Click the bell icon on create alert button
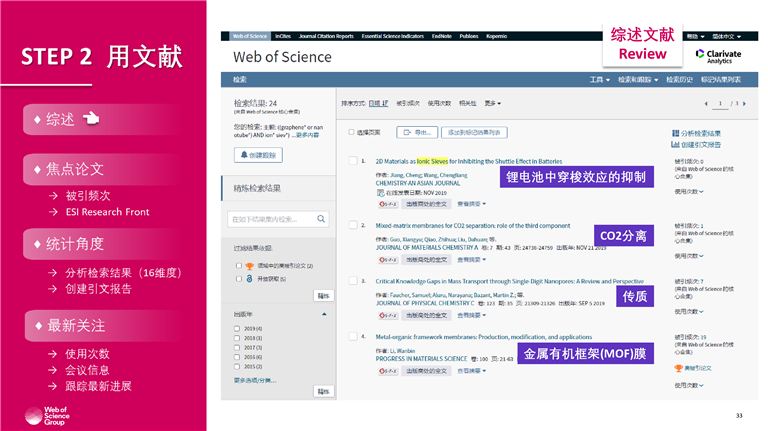 point(244,155)
